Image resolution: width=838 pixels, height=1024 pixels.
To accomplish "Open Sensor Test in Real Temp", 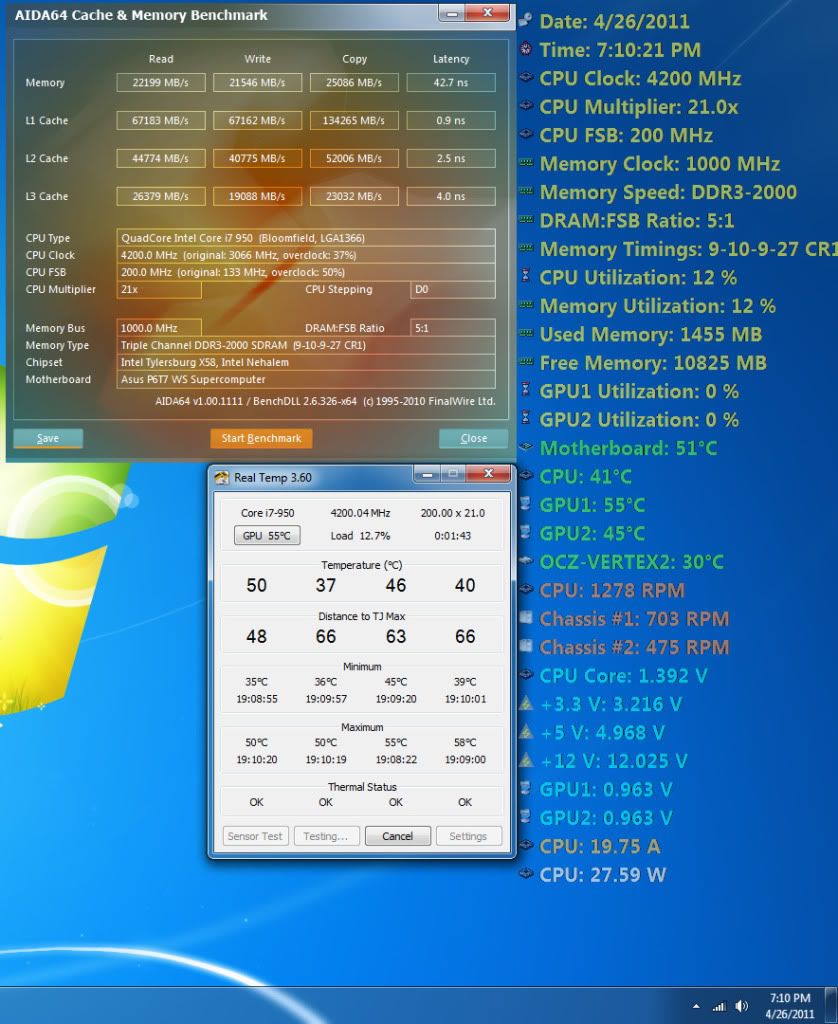I will click(255, 836).
